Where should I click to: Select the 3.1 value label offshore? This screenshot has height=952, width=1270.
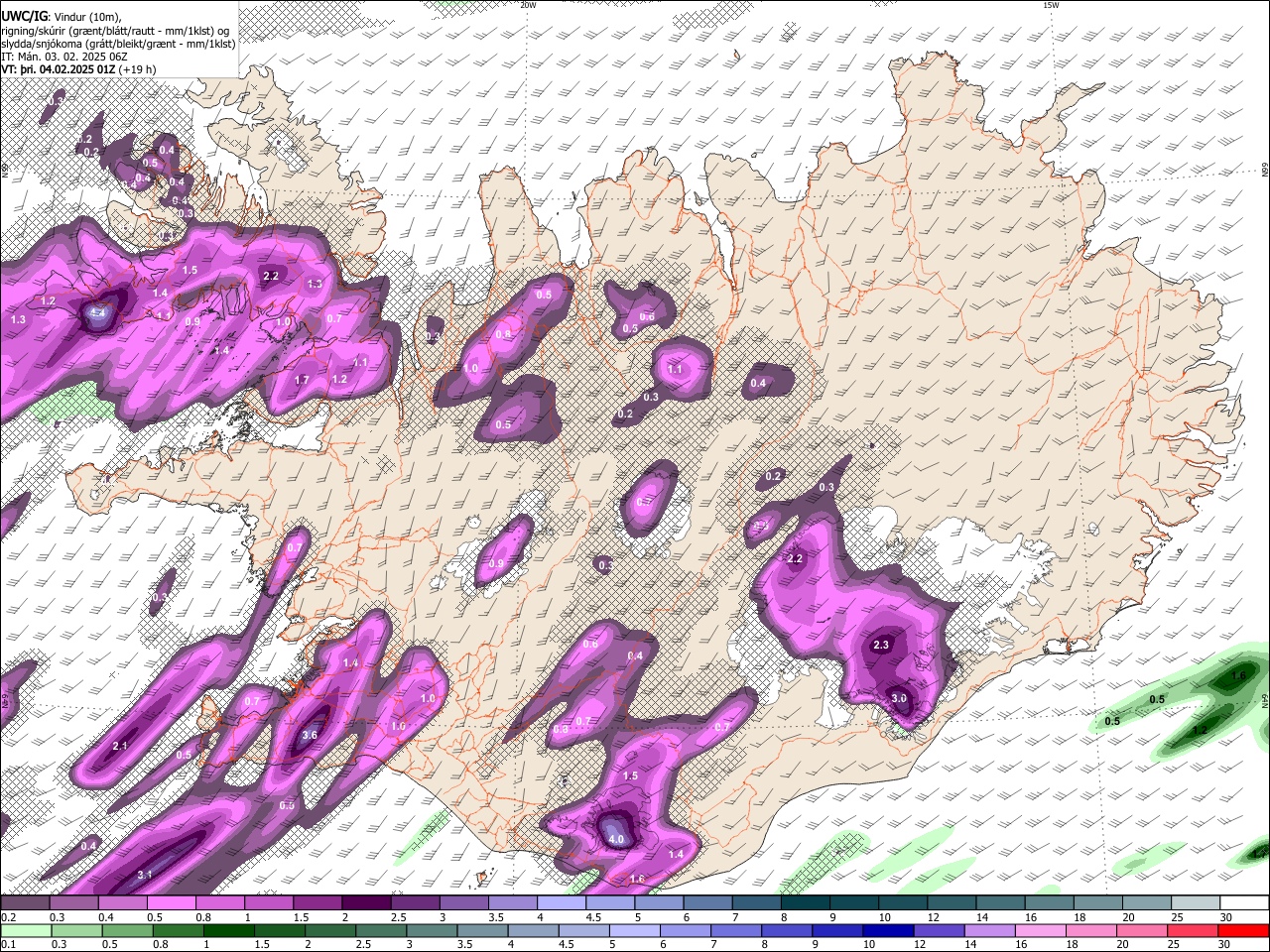[x=145, y=874]
